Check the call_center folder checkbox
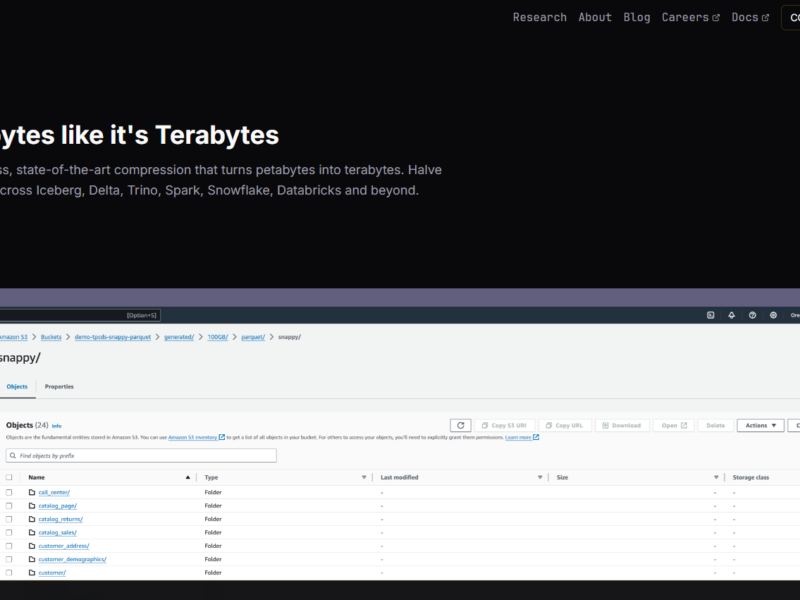The height and width of the screenshot is (600, 800). point(9,492)
